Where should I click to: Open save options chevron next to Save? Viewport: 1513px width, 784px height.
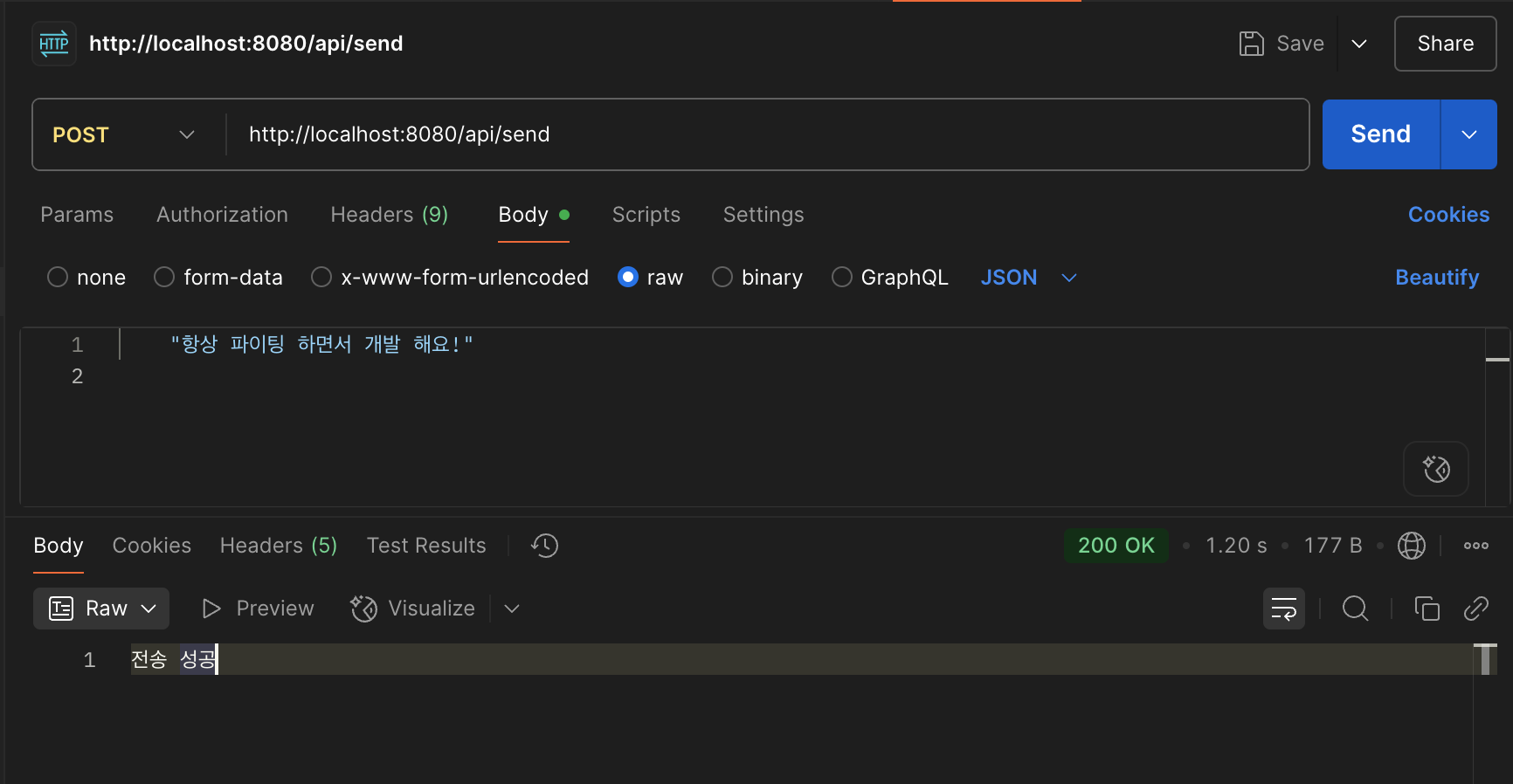pos(1359,44)
